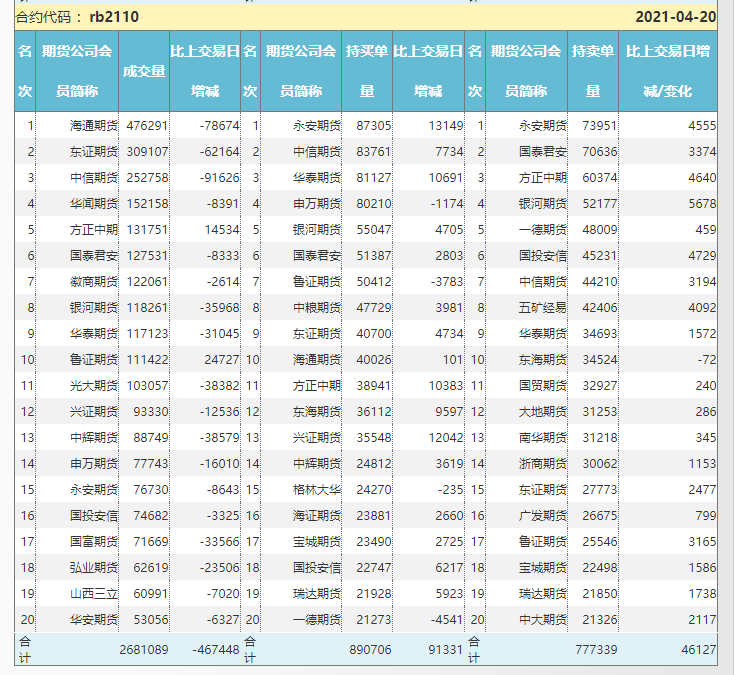Click 徽商期货 in volume ranking
The height and width of the screenshot is (675, 735).
(94, 282)
